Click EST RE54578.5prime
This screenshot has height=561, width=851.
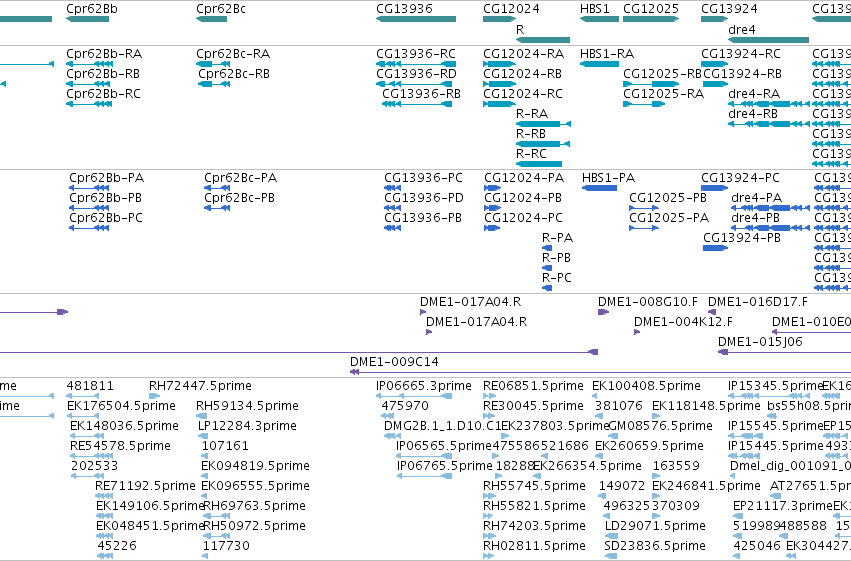coord(120,447)
